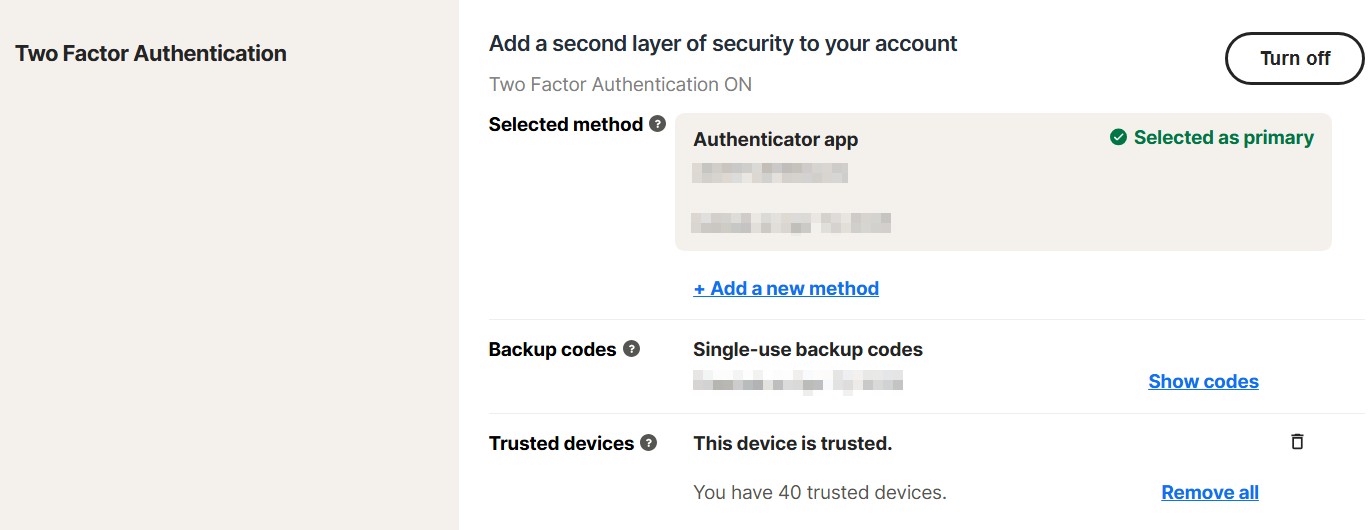The width and height of the screenshot is (1372, 530).
Task: Click the Selected method label
Action: [566, 124]
